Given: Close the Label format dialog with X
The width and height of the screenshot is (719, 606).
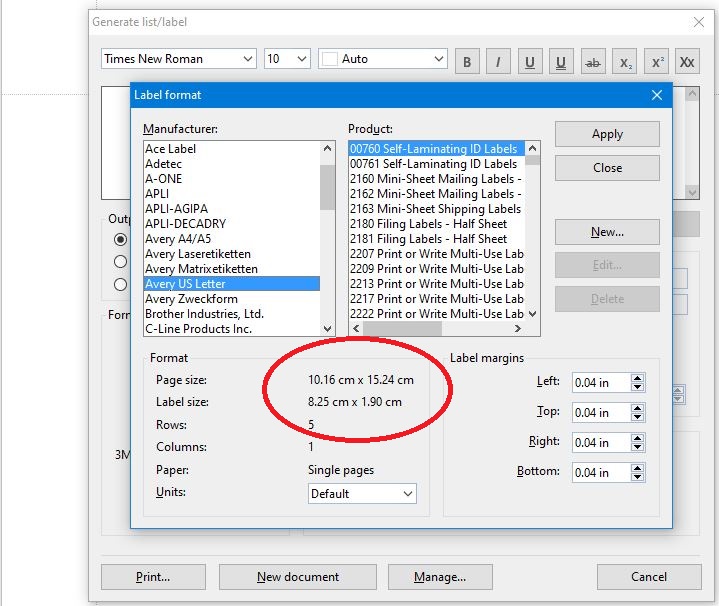Looking at the screenshot, I should [x=657, y=95].
